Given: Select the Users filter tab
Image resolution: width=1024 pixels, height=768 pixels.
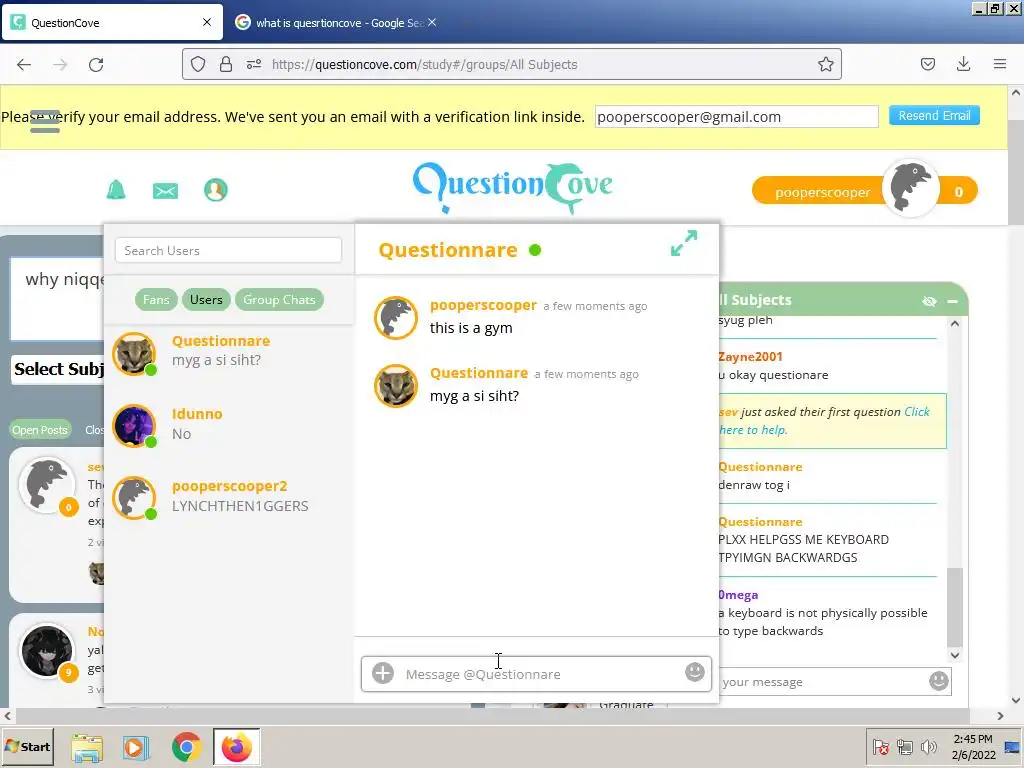Looking at the screenshot, I should pyautogui.click(x=206, y=300).
